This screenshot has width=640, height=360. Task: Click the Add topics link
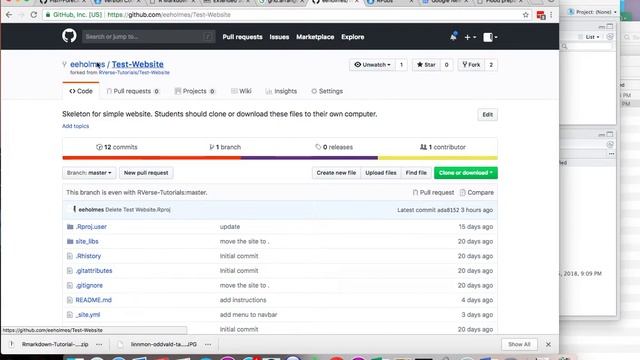[76, 126]
